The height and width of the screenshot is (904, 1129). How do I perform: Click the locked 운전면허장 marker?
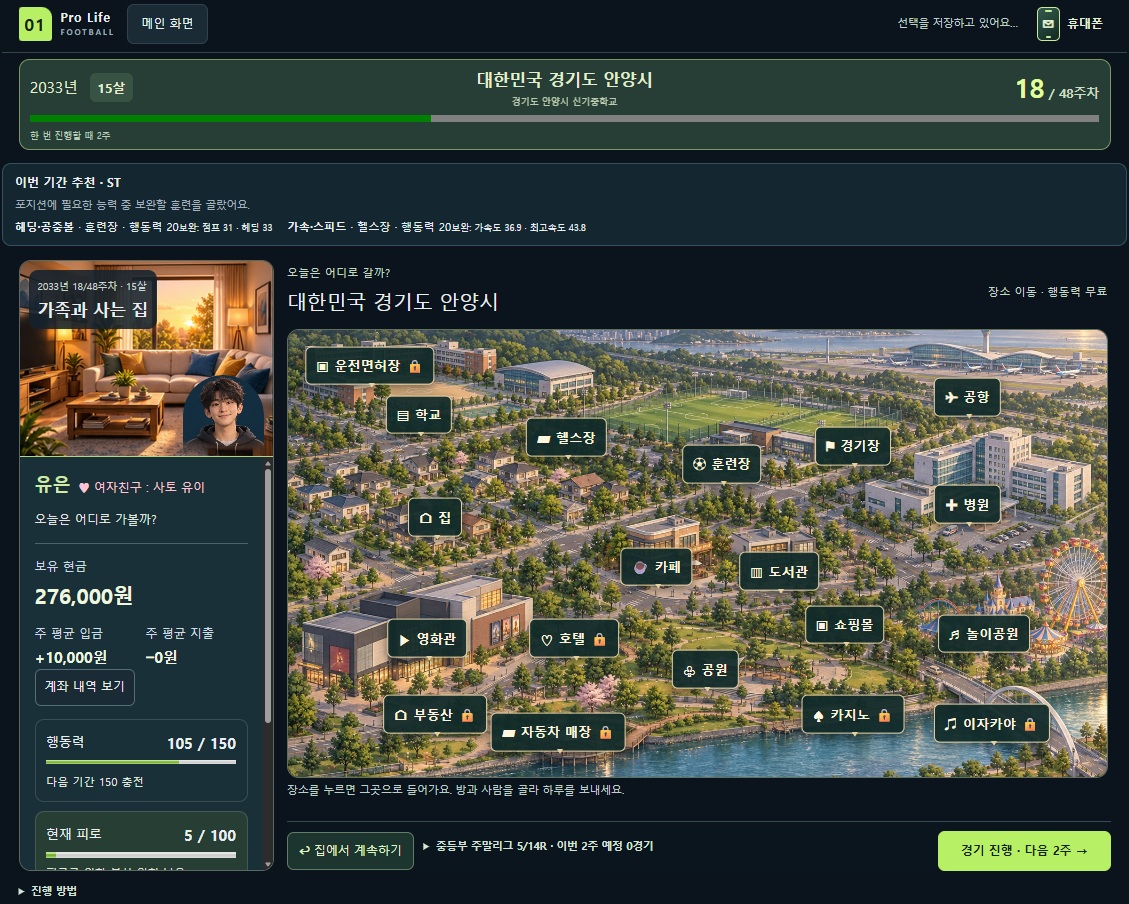[x=369, y=366]
